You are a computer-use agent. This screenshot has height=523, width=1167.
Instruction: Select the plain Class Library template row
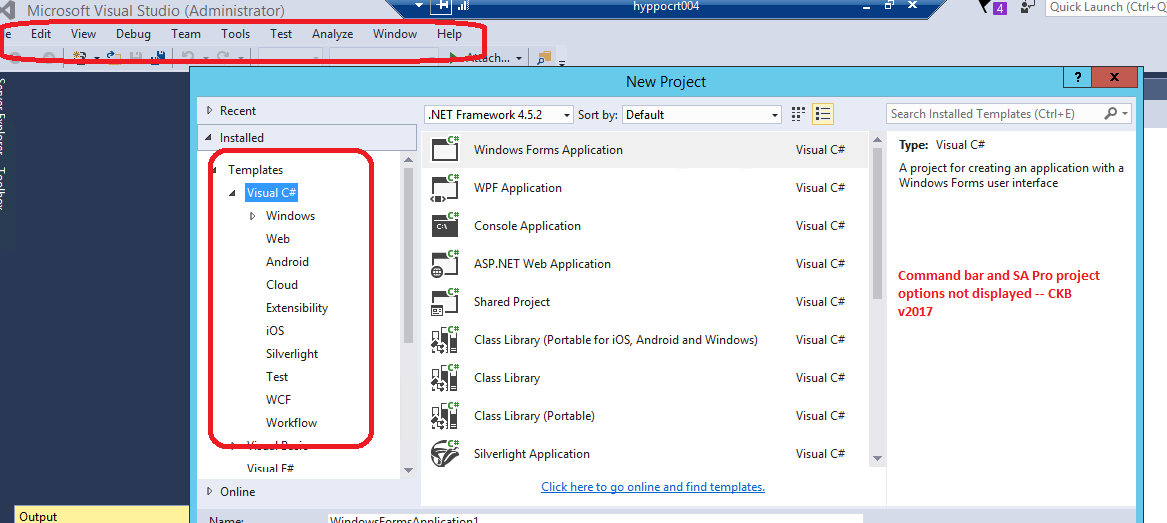645,377
